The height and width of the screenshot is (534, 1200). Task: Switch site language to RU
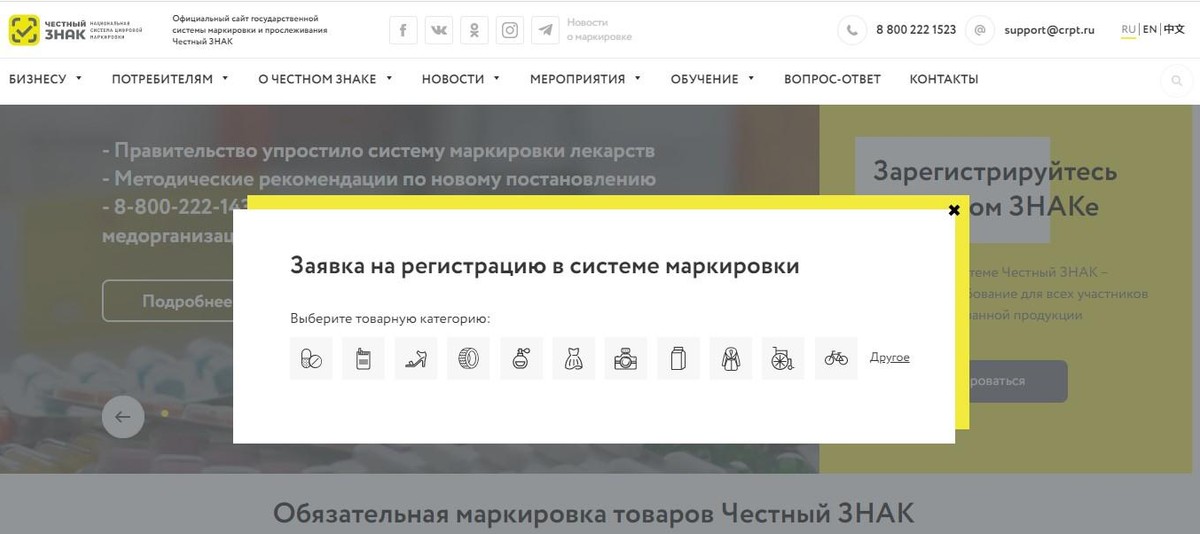(x=1128, y=30)
